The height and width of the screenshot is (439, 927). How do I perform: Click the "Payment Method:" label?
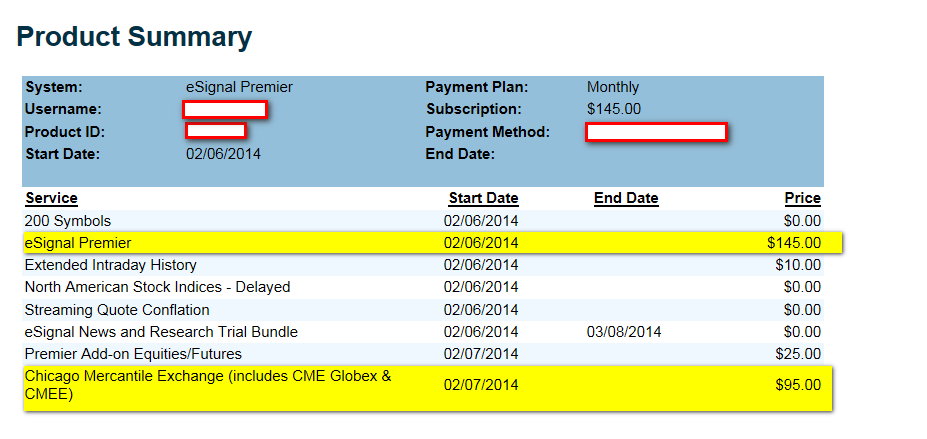(x=488, y=132)
